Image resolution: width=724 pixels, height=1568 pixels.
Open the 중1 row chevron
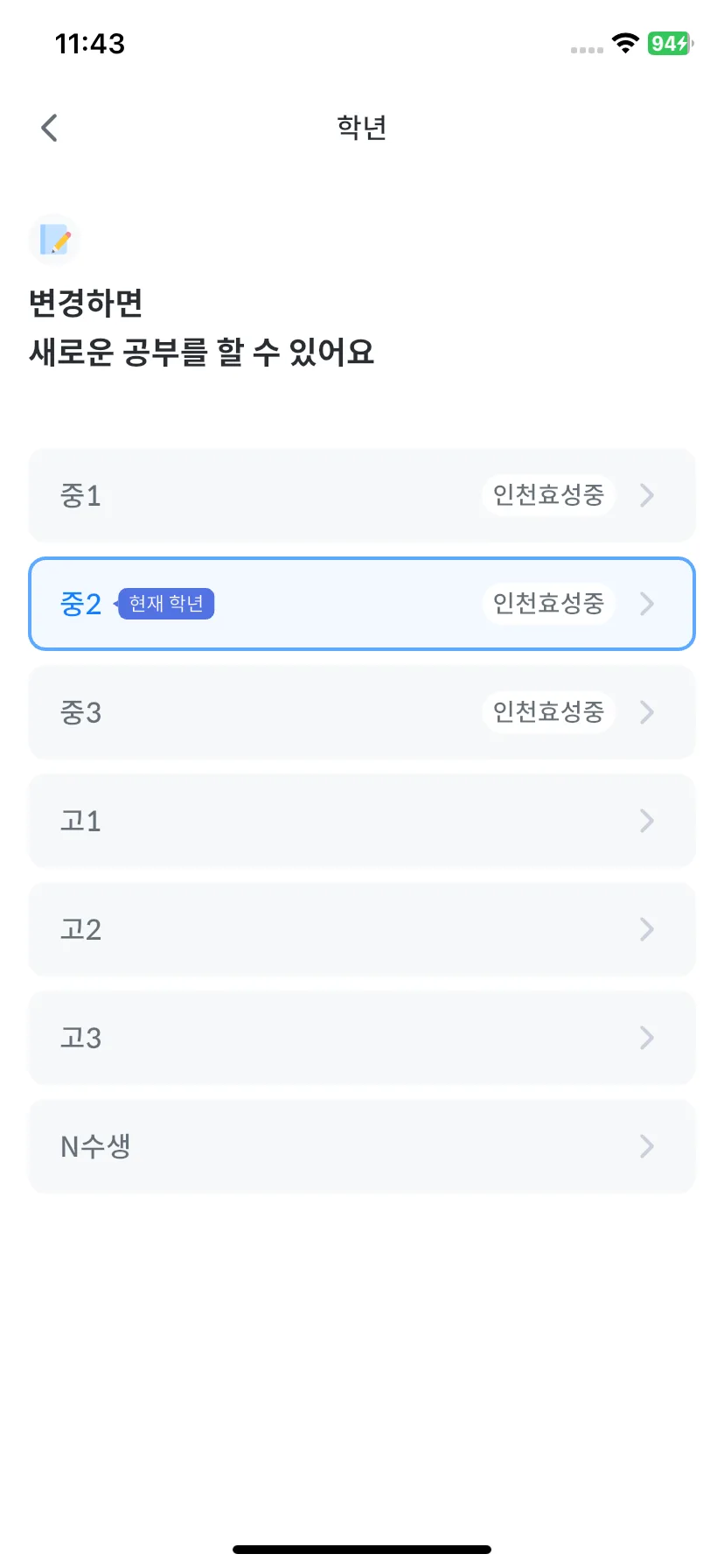point(647,495)
